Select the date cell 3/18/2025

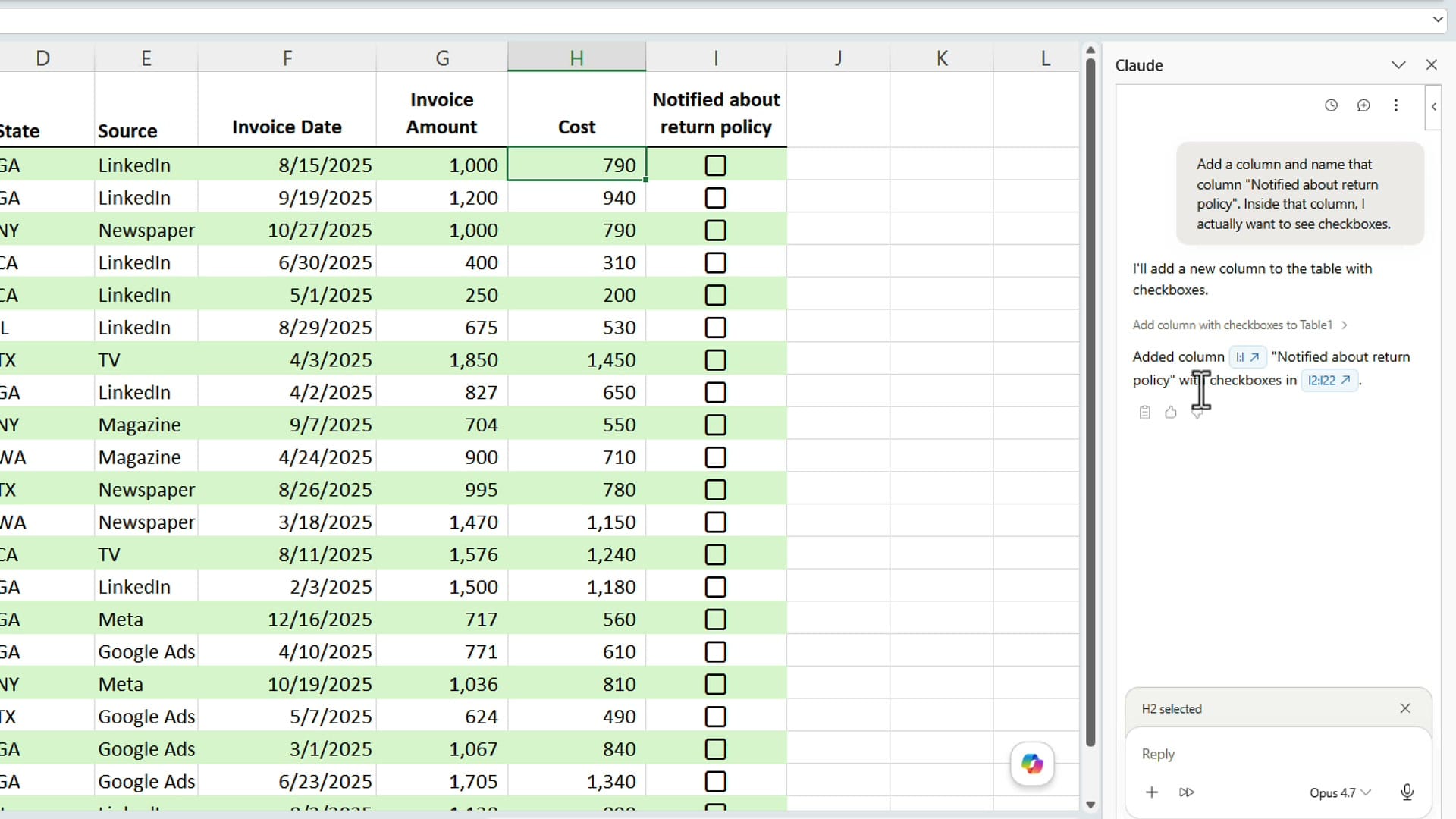(287, 522)
